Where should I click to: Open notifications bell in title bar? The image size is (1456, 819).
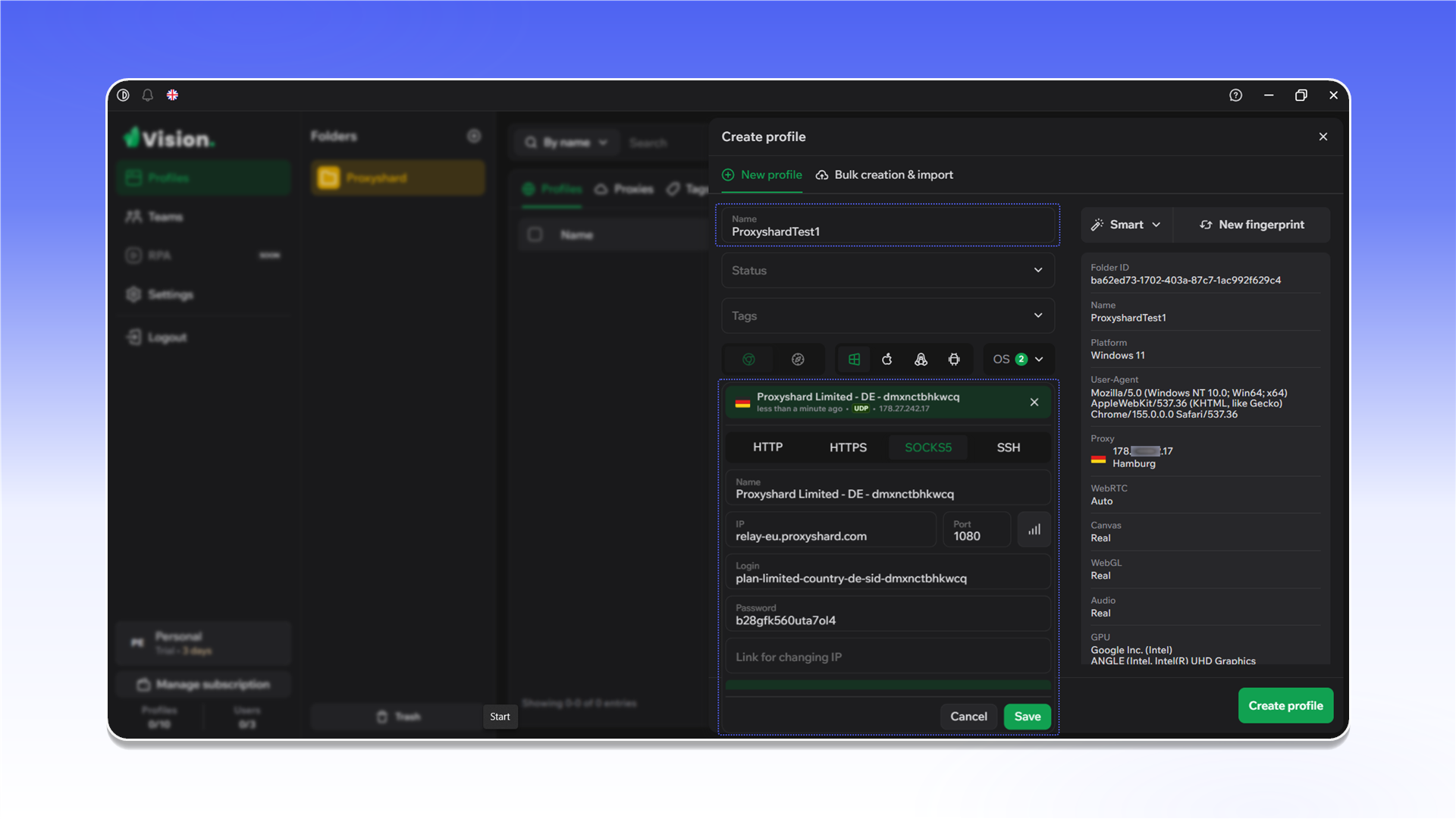(x=148, y=95)
